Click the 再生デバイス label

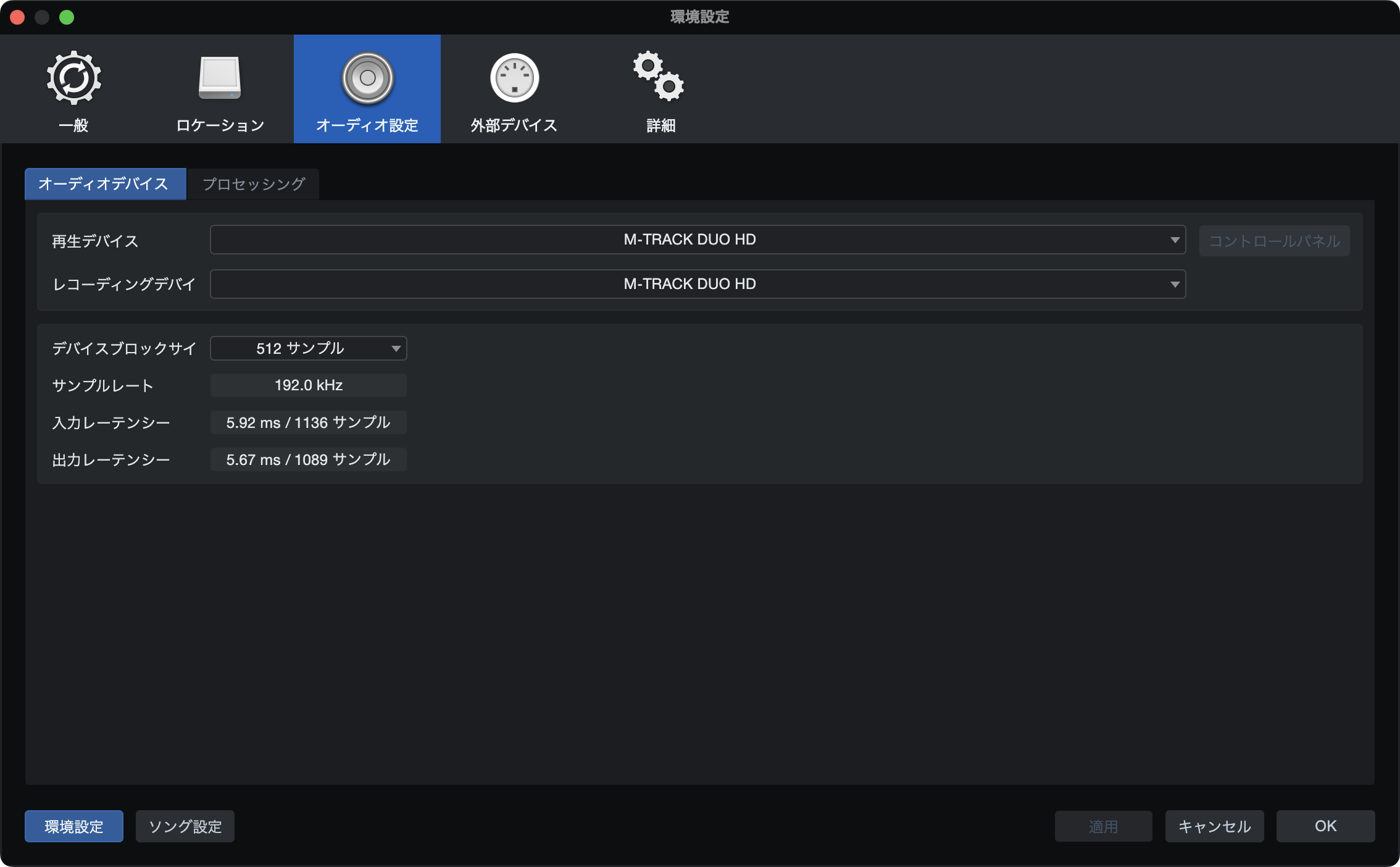(95, 241)
